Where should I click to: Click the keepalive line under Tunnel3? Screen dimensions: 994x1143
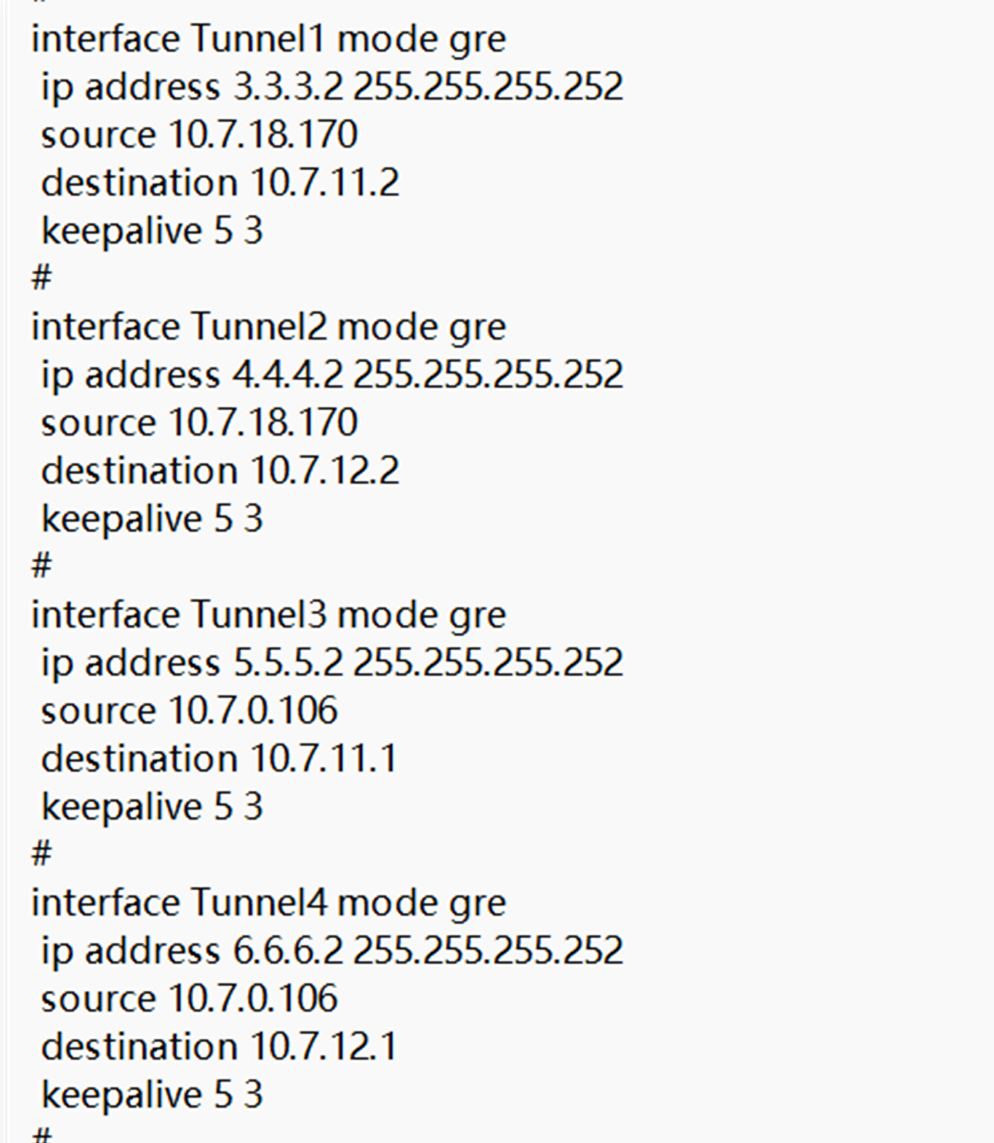pyautogui.click(x=151, y=806)
